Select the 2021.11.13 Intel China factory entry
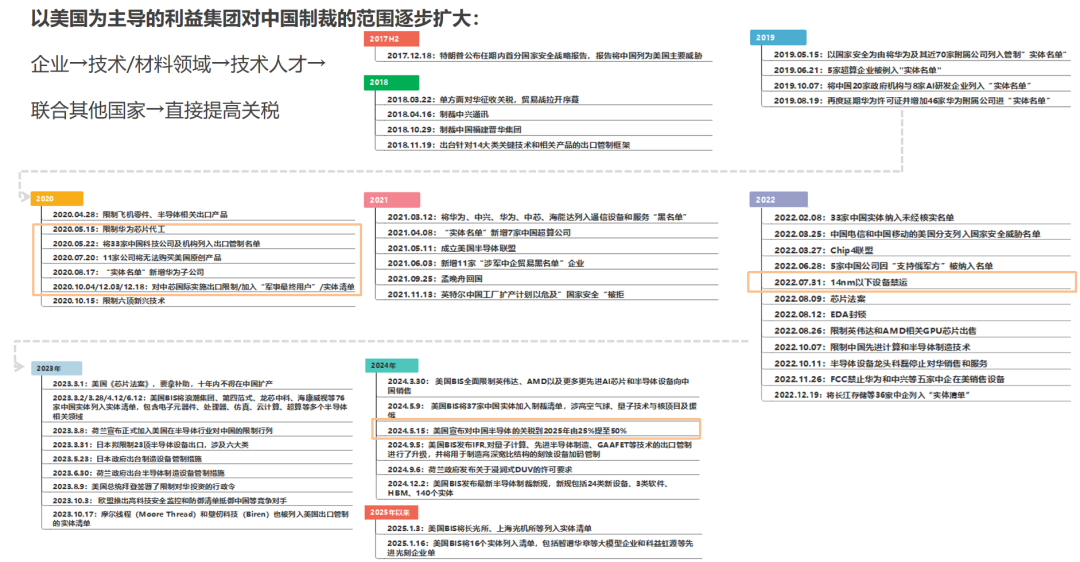Viewport: 1080px width, 562px height. click(506, 295)
